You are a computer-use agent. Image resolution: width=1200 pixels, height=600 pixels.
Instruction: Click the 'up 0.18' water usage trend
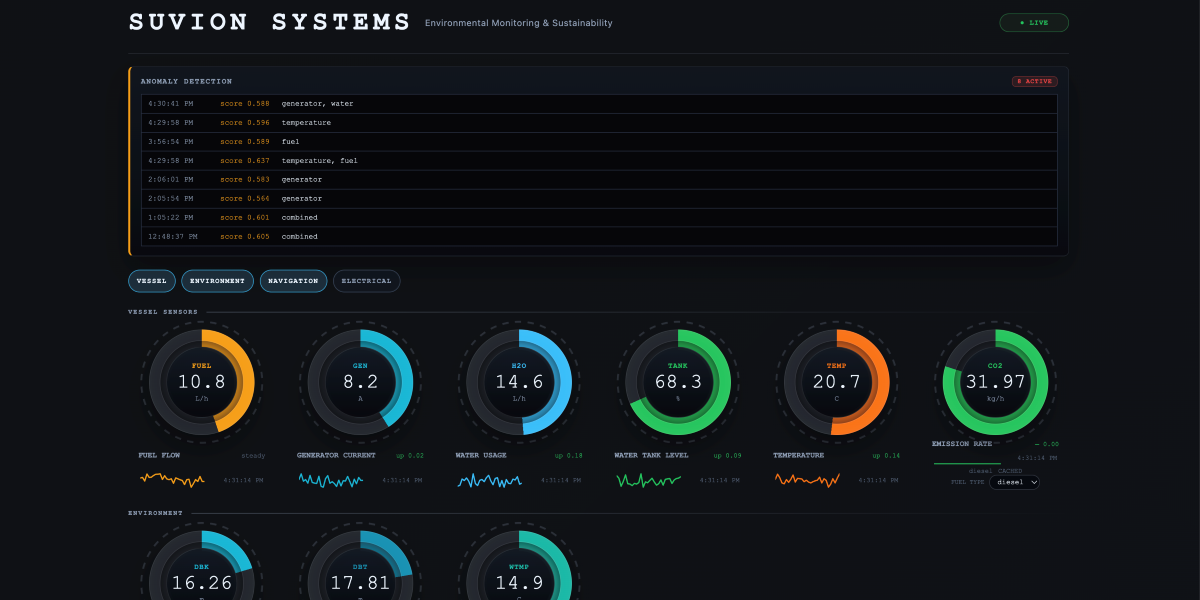coord(569,456)
